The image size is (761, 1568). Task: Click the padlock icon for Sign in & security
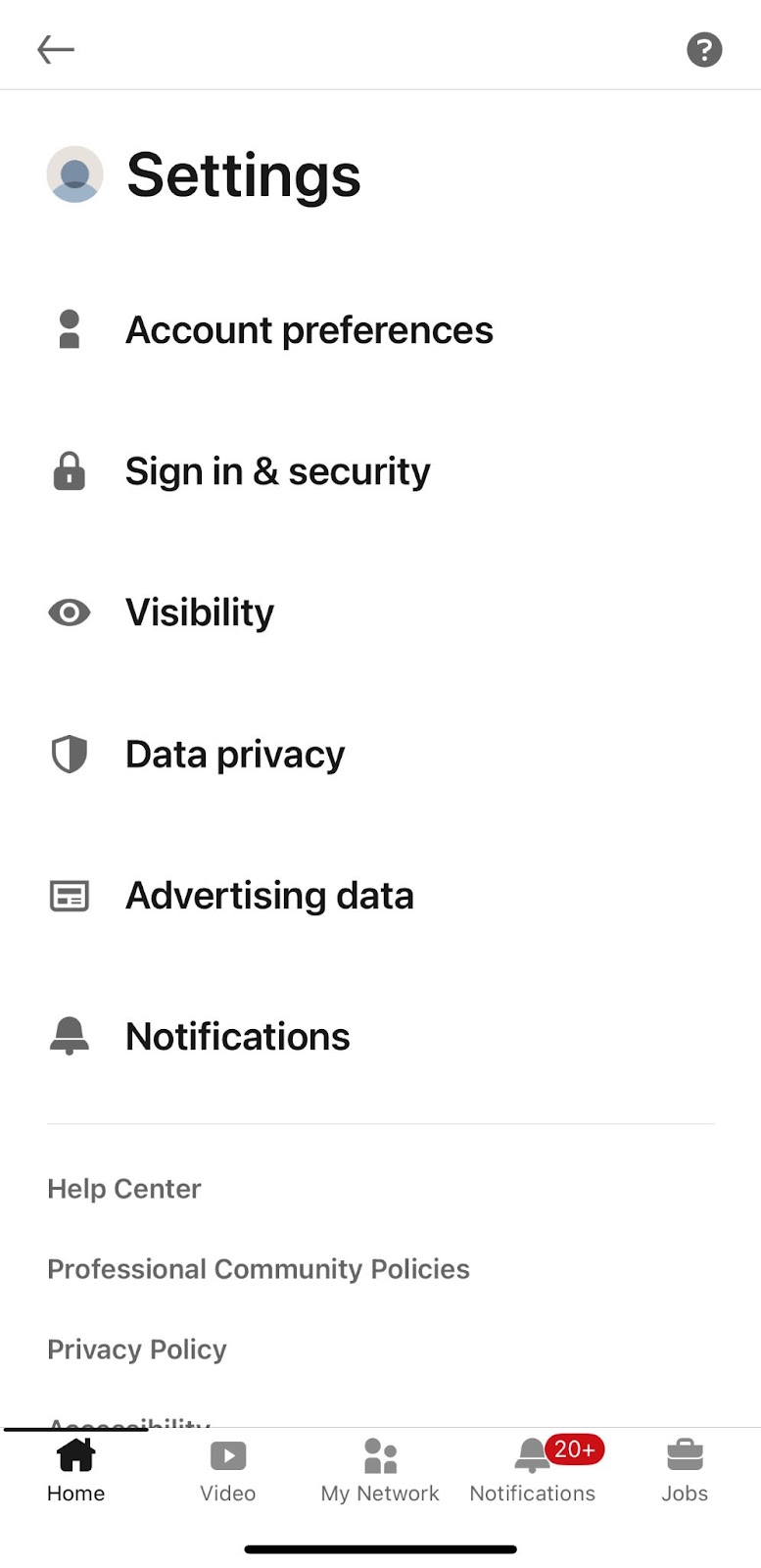69,470
